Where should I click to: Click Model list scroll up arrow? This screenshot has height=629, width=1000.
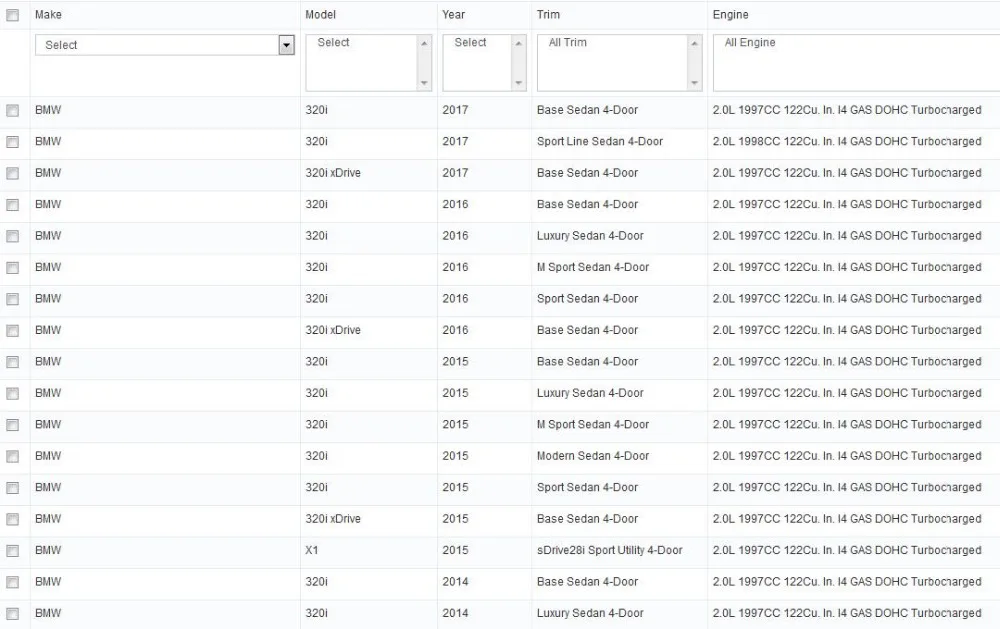424,43
